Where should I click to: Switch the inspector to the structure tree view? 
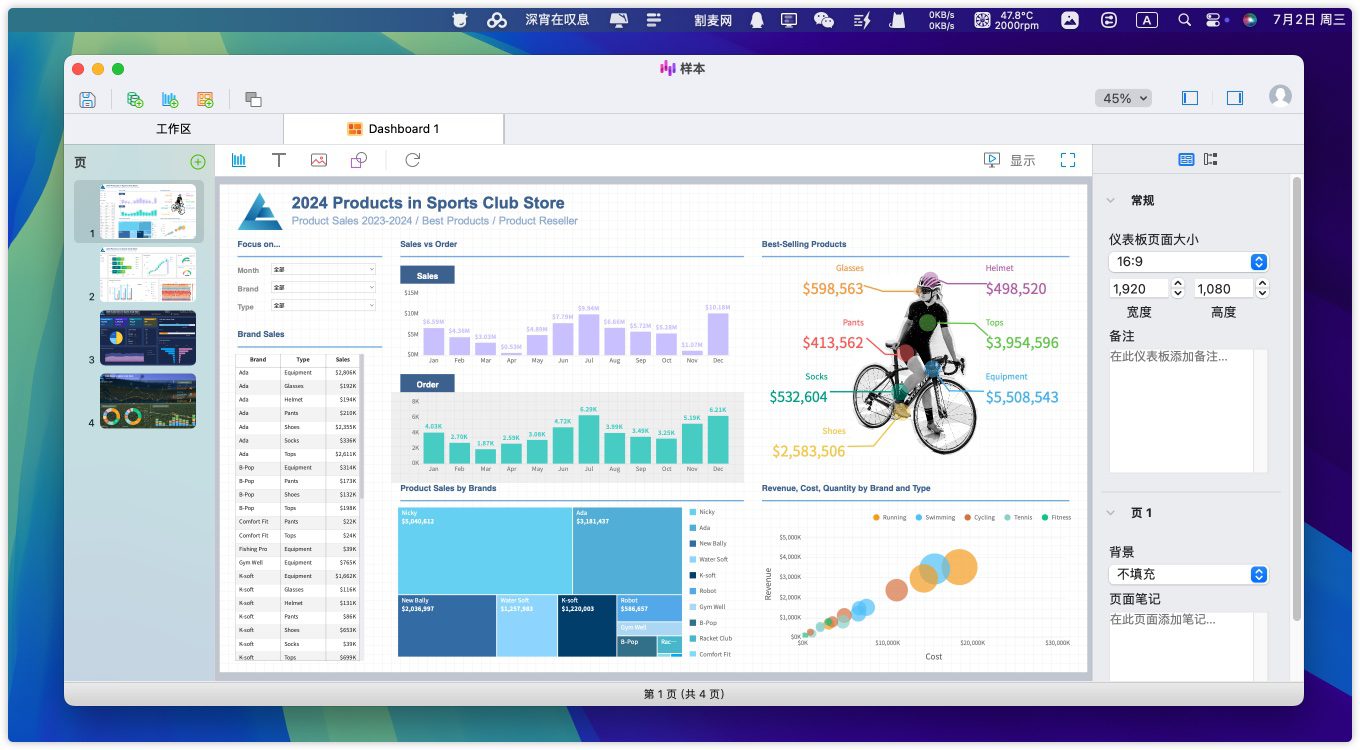[1211, 159]
